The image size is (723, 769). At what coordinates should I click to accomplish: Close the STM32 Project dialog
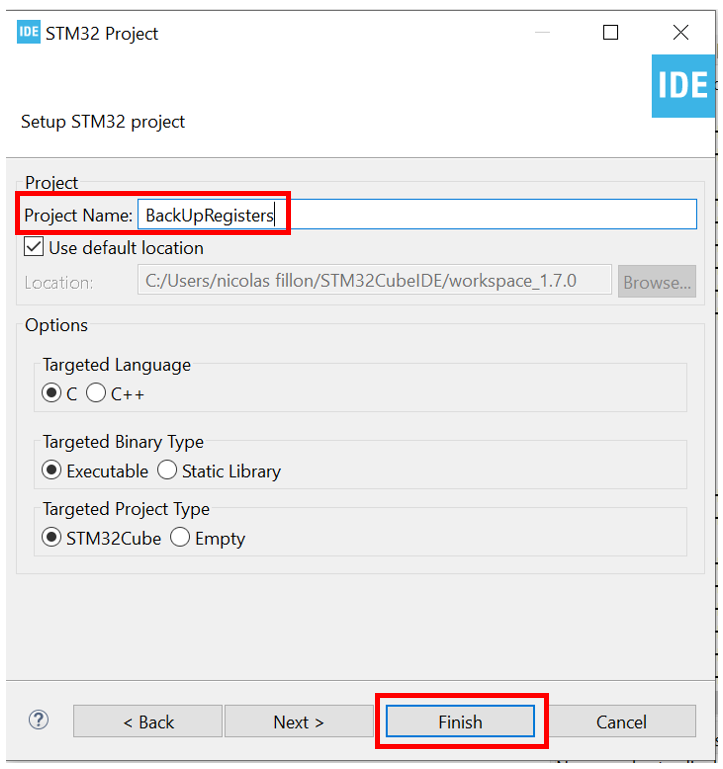[x=680, y=33]
